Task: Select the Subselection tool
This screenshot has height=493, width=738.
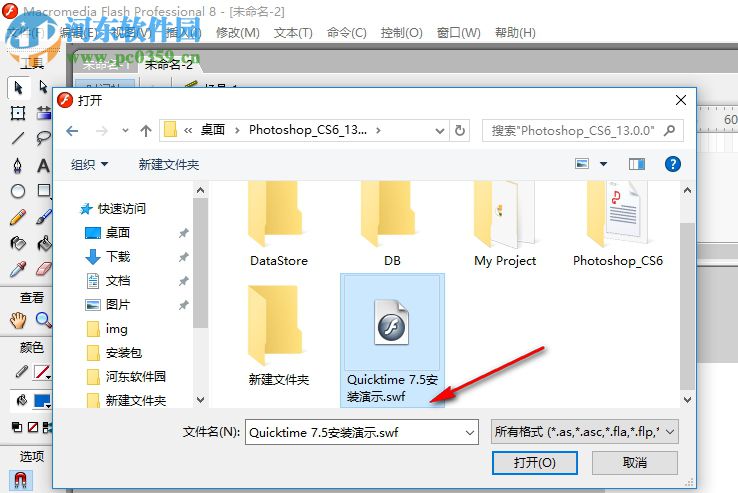Action: (x=43, y=87)
